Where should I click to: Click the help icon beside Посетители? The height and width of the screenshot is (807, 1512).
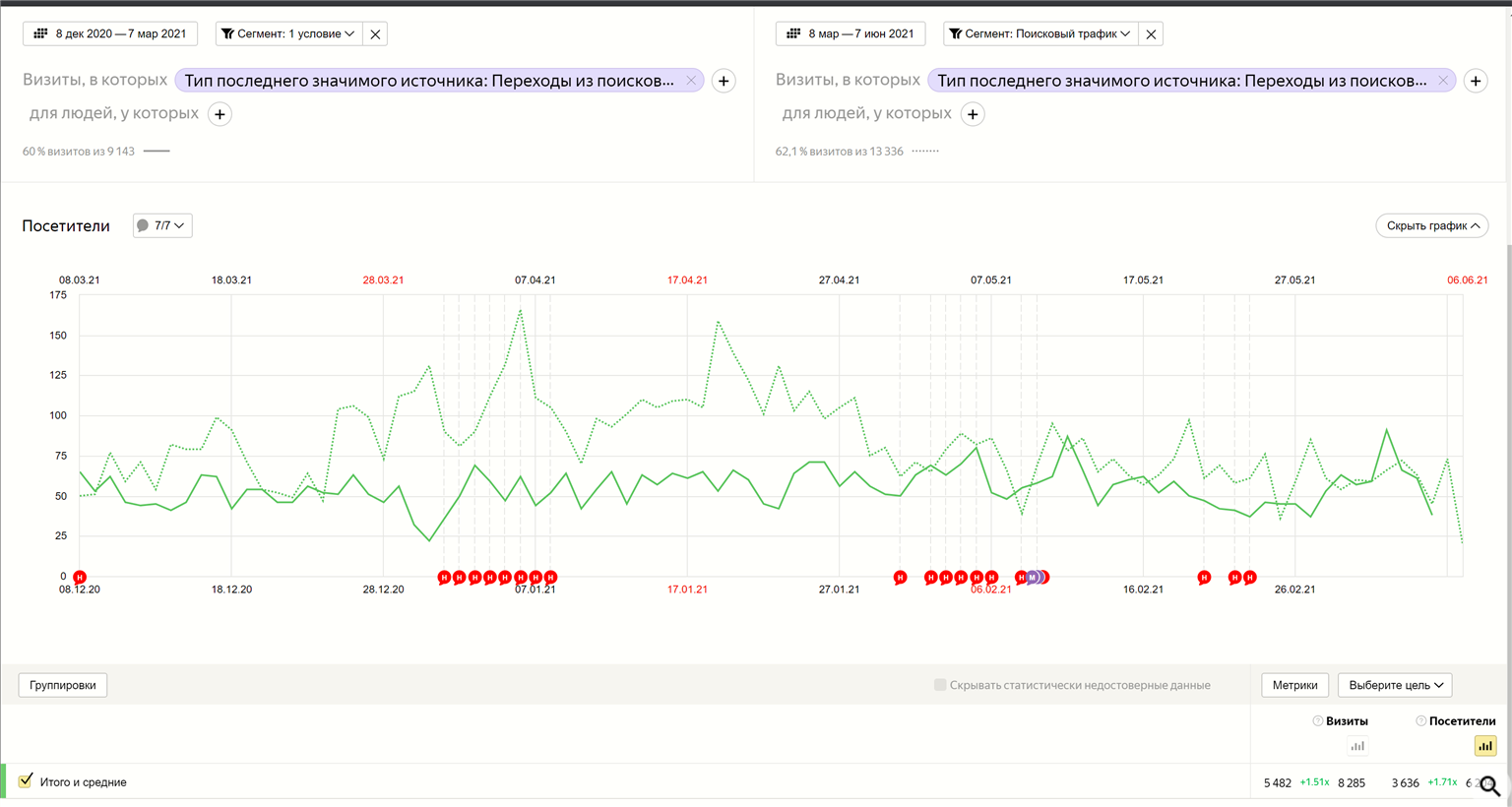1420,721
